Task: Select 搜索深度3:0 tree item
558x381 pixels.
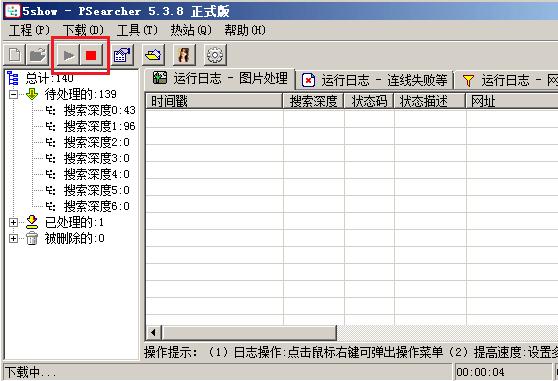Action: pos(96,158)
